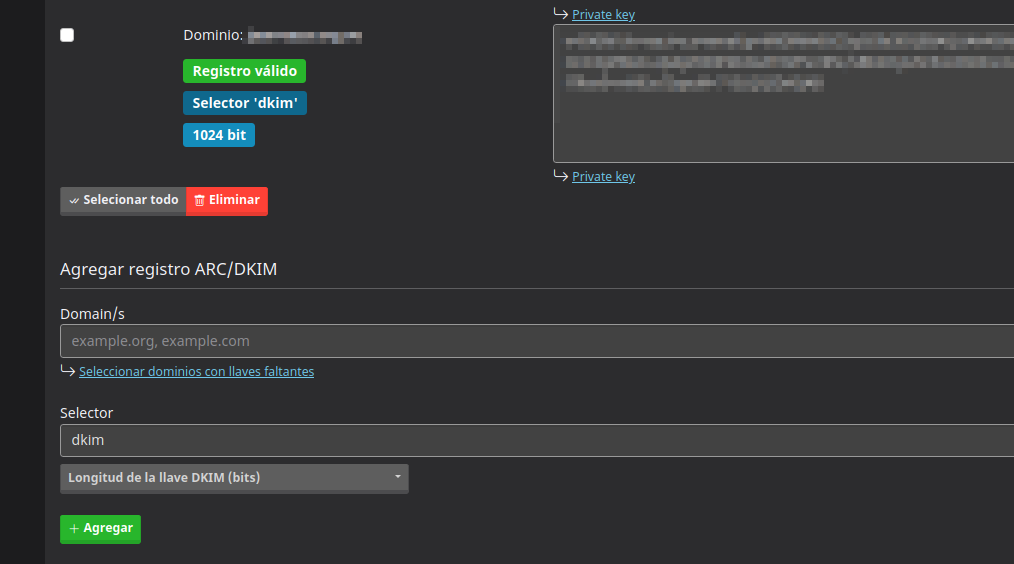This screenshot has height=564, width=1014.
Task: Open the Private key link below the textbox
Action: tap(603, 177)
